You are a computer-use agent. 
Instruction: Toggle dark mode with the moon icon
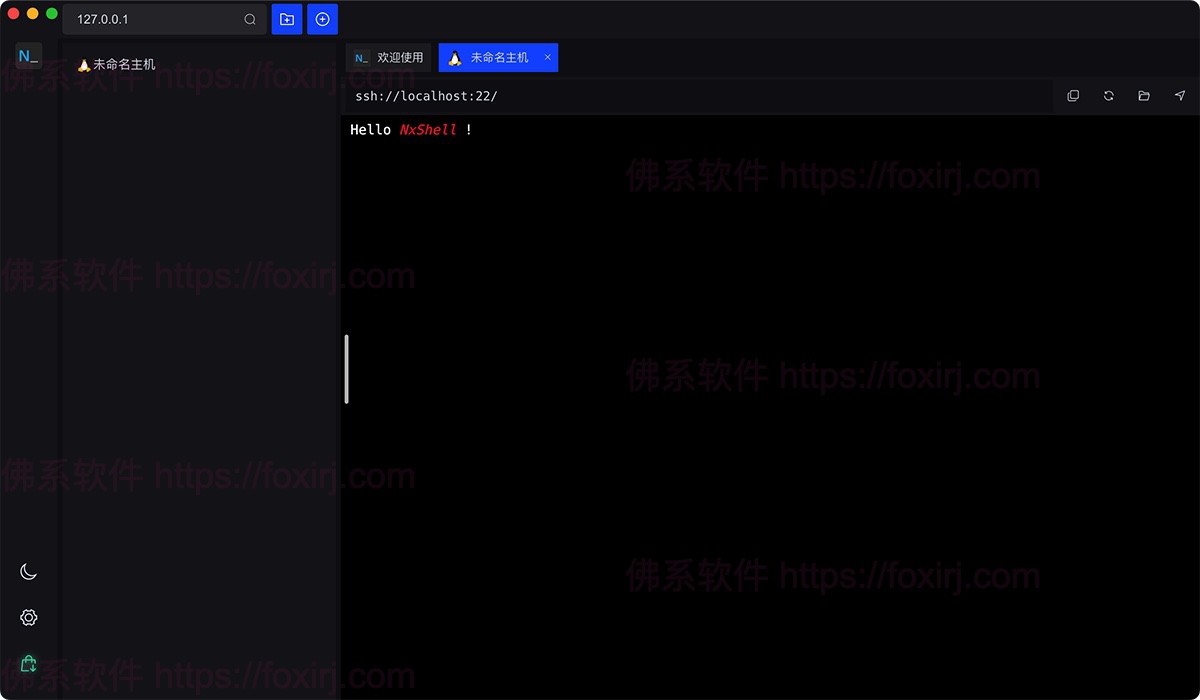pos(29,572)
